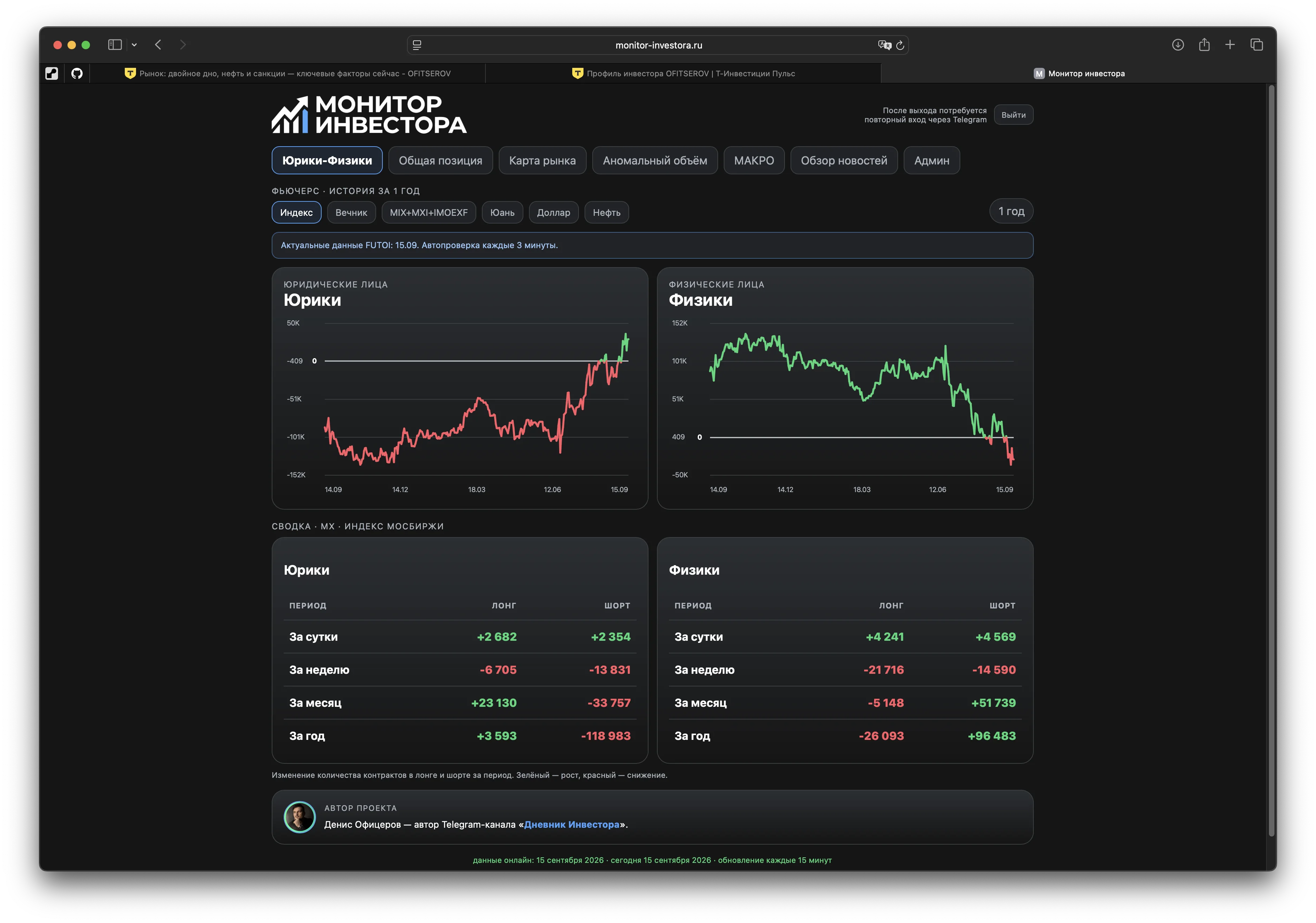The width and height of the screenshot is (1316, 923).
Task: Reload the page with the refresh icon
Action: [900, 45]
